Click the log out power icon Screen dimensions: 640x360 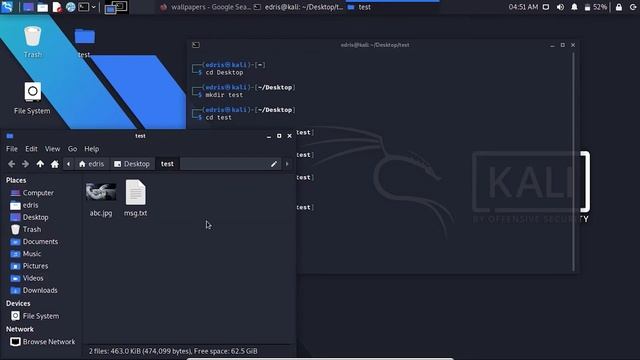click(633, 7)
